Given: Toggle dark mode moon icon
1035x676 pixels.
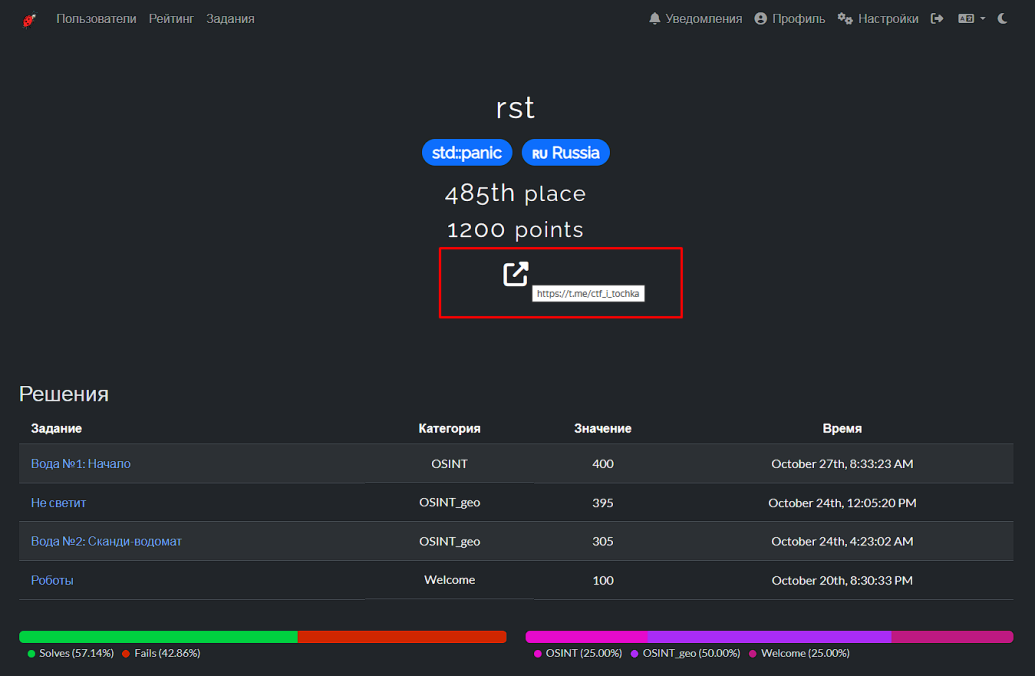Looking at the screenshot, I should (x=1003, y=18).
